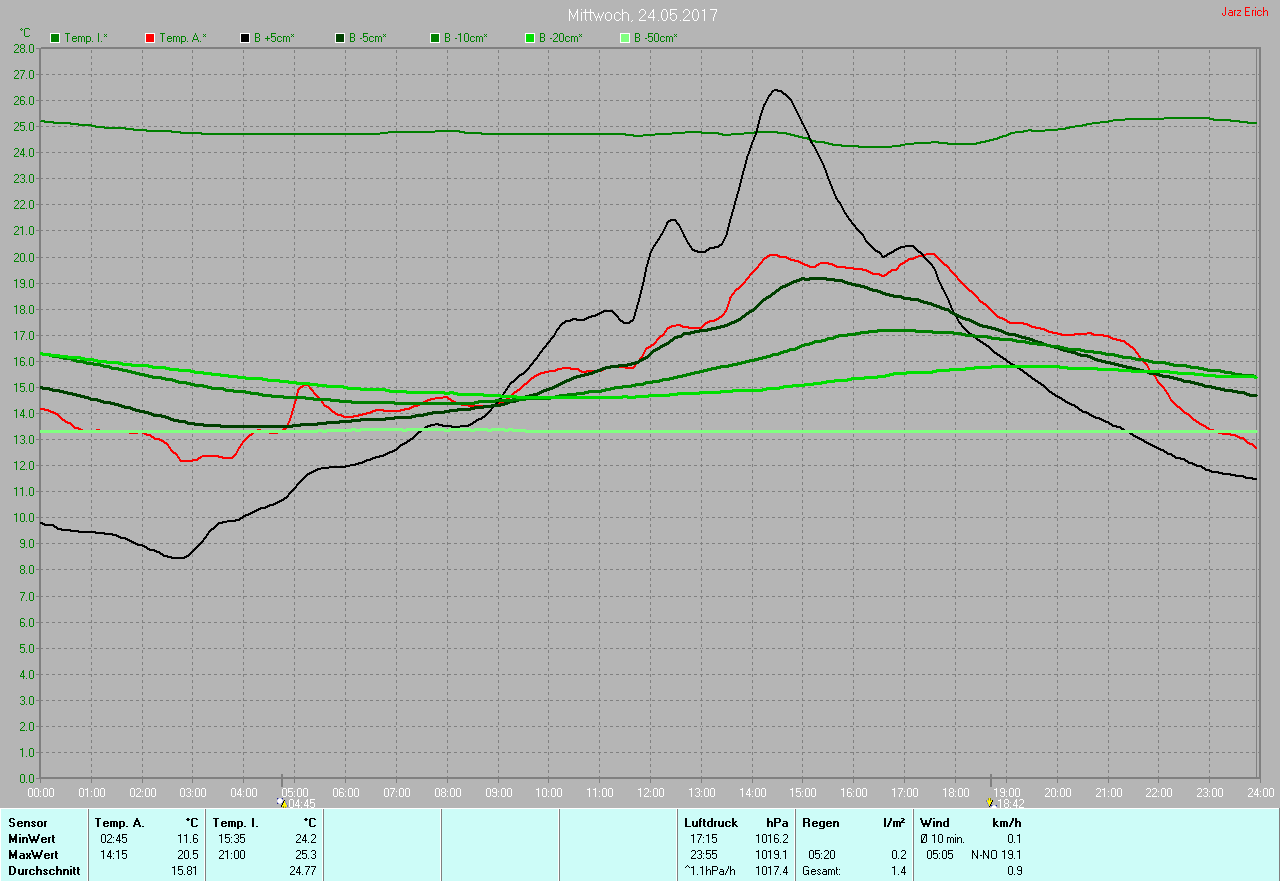
Task: Click the sunset icon at 18:42
Action: coord(990,802)
